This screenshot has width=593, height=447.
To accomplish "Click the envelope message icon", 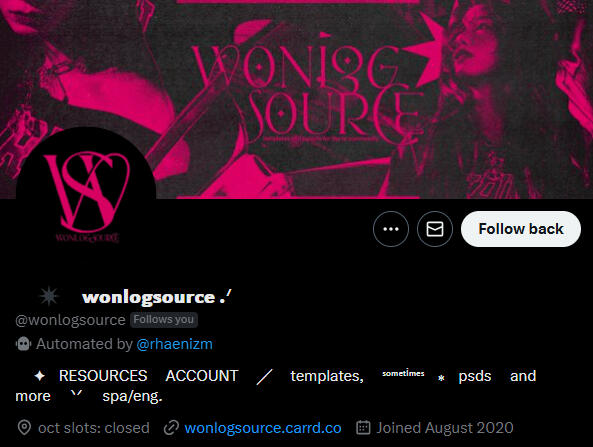I will (435, 229).
